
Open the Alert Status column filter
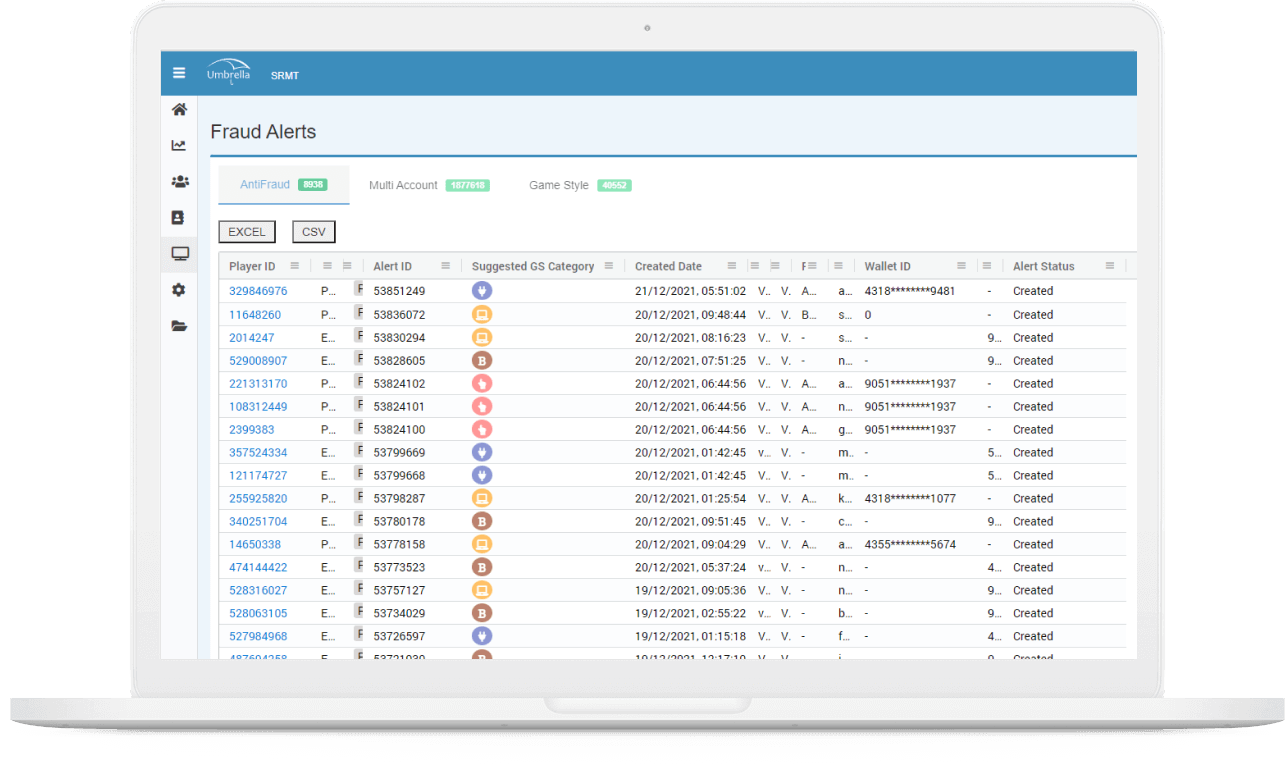pyautogui.click(x=1110, y=265)
